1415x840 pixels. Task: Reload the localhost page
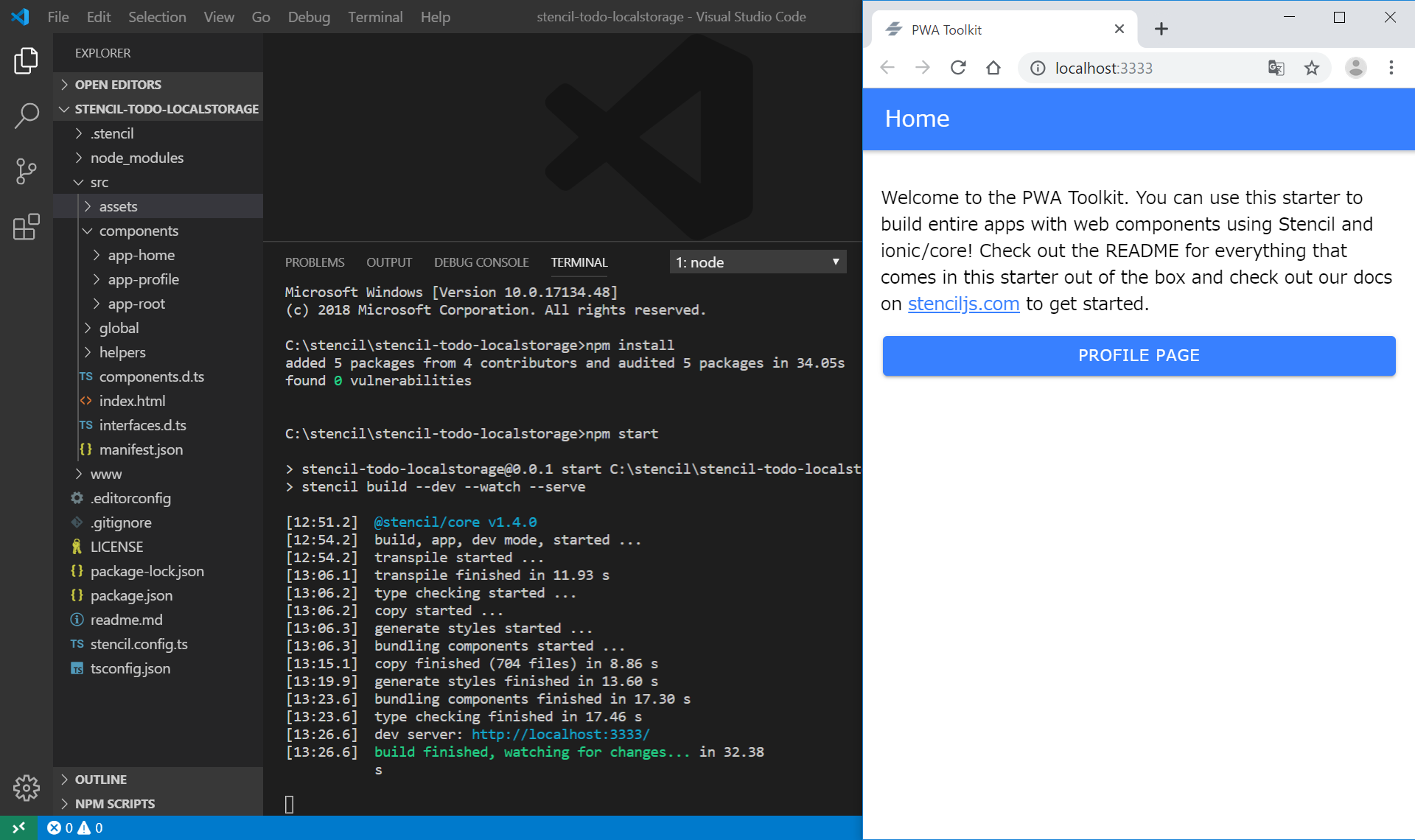click(x=958, y=68)
